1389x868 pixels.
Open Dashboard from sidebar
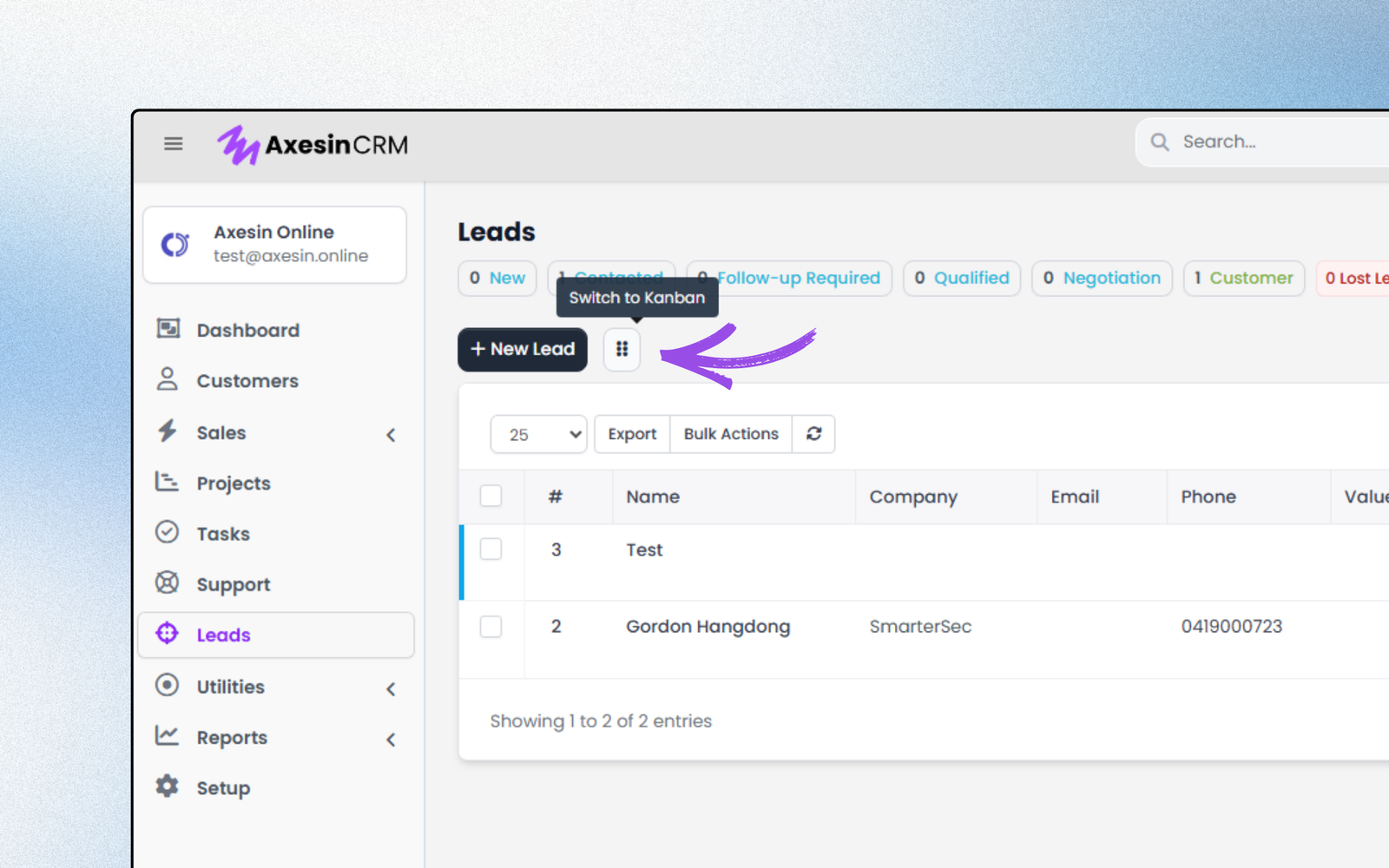coord(247,331)
